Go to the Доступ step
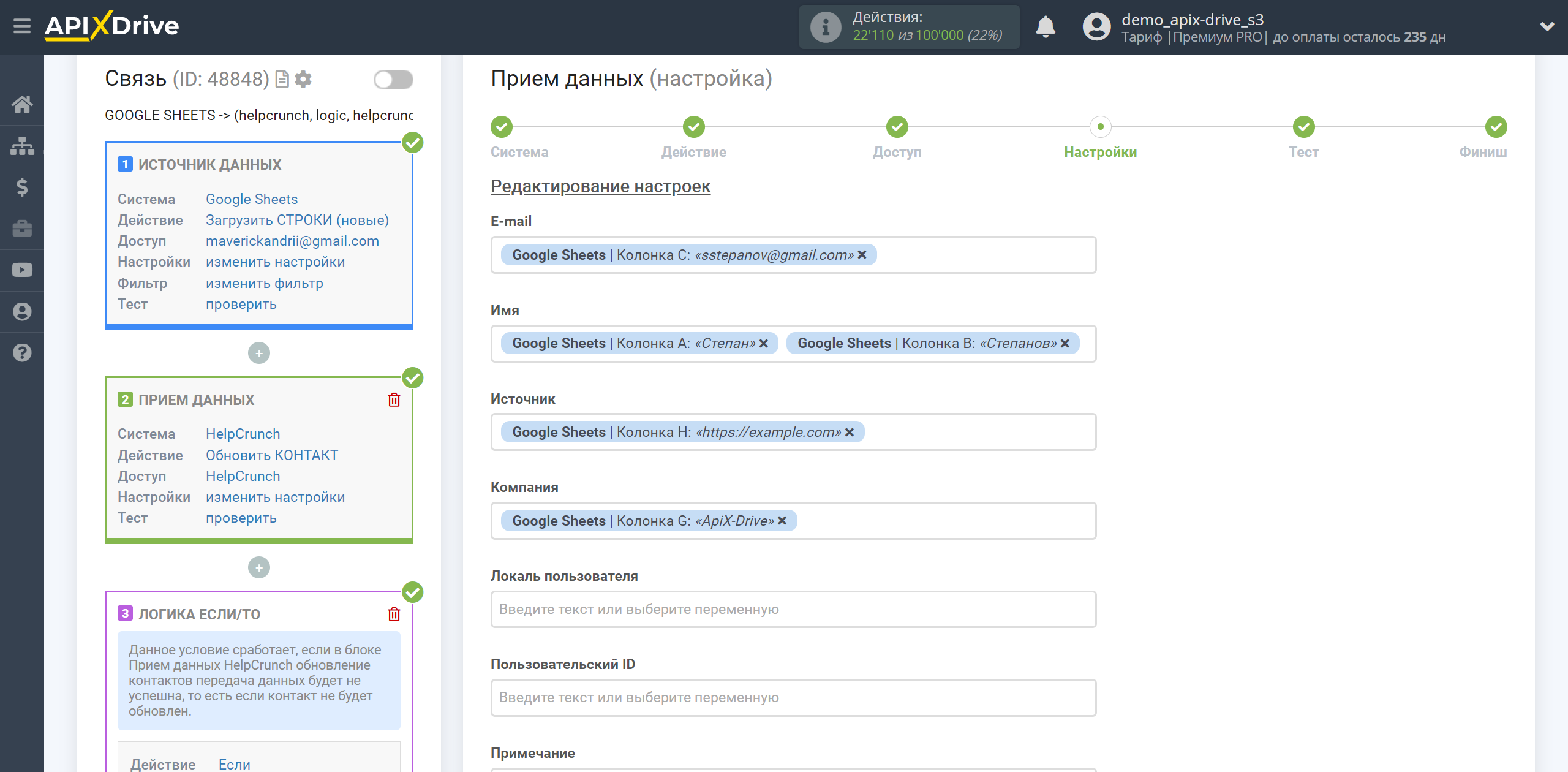 (897, 127)
